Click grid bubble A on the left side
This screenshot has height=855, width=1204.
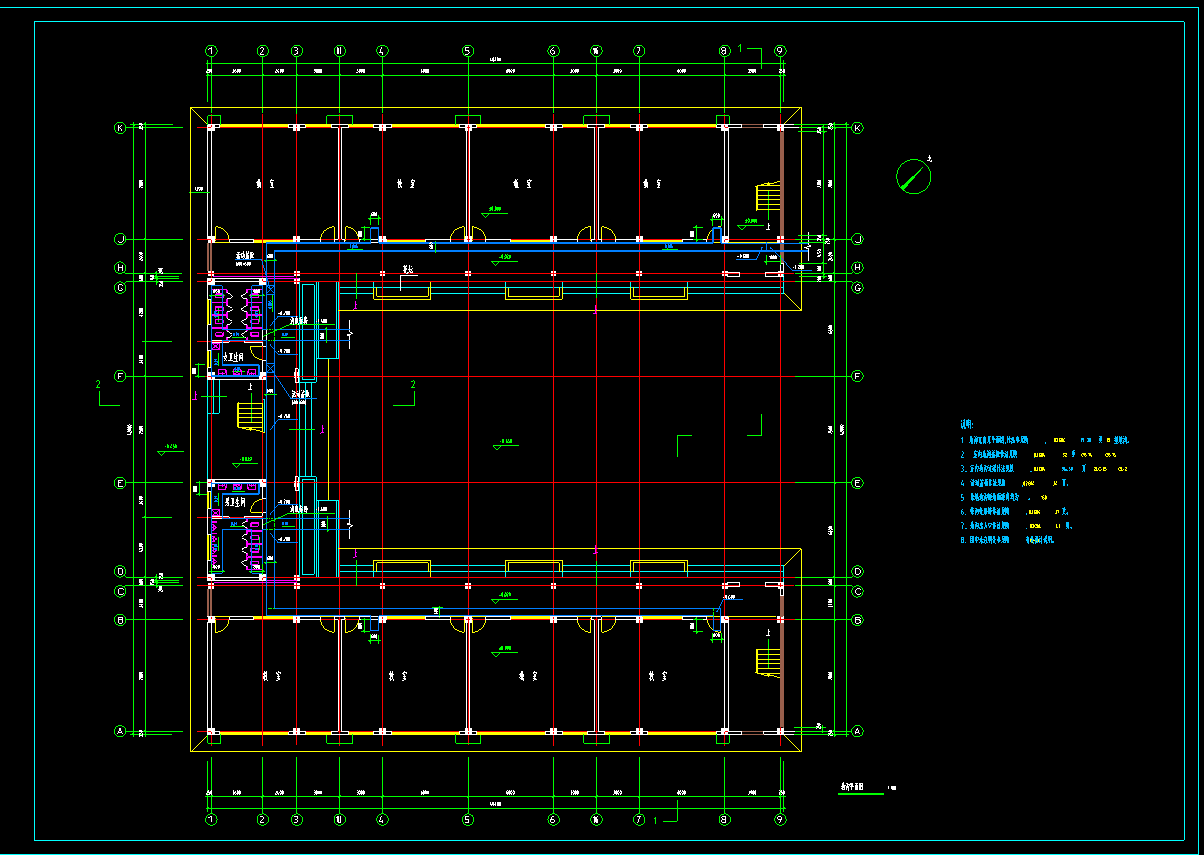tap(120, 732)
